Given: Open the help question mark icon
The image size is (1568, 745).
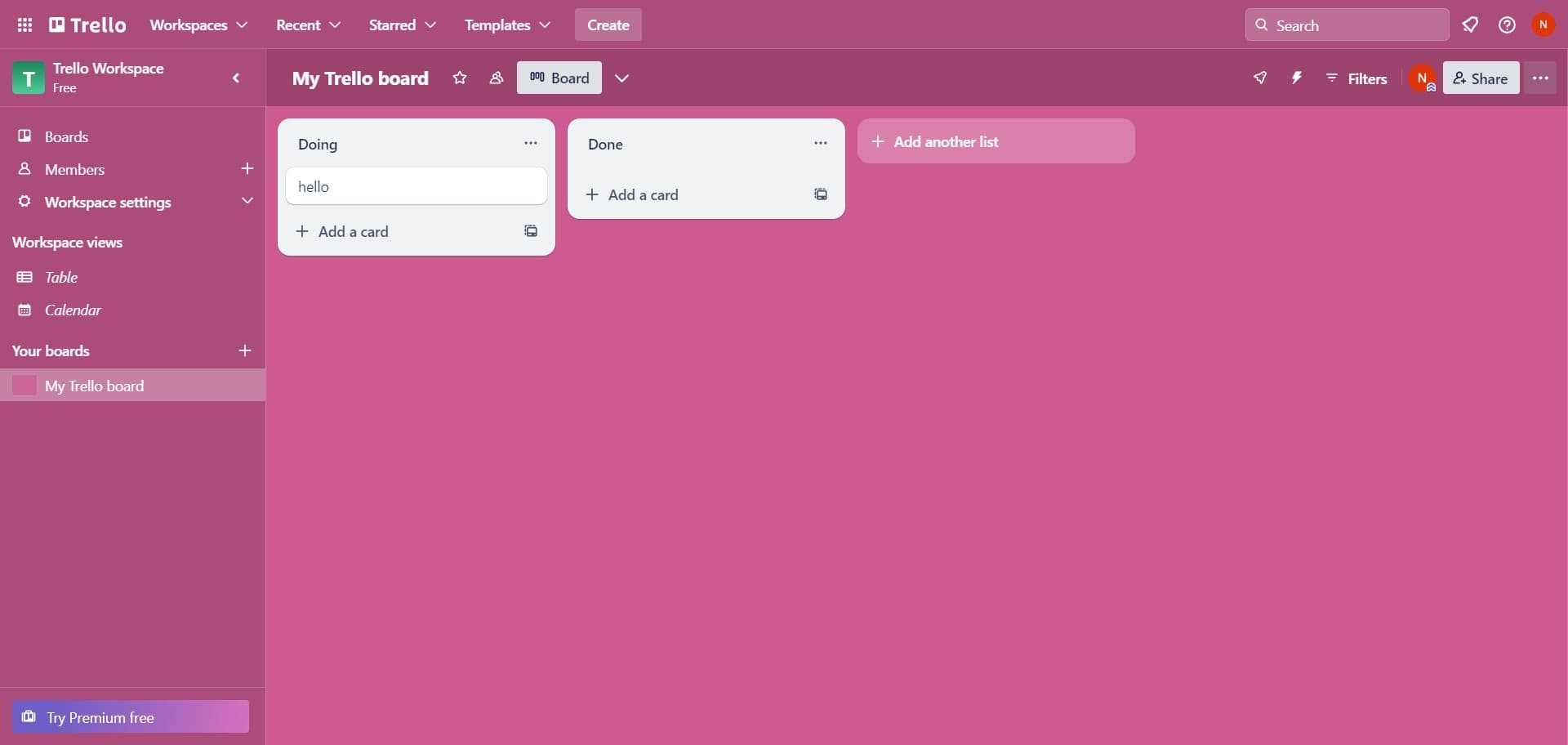Looking at the screenshot, I should (1507, 25).
